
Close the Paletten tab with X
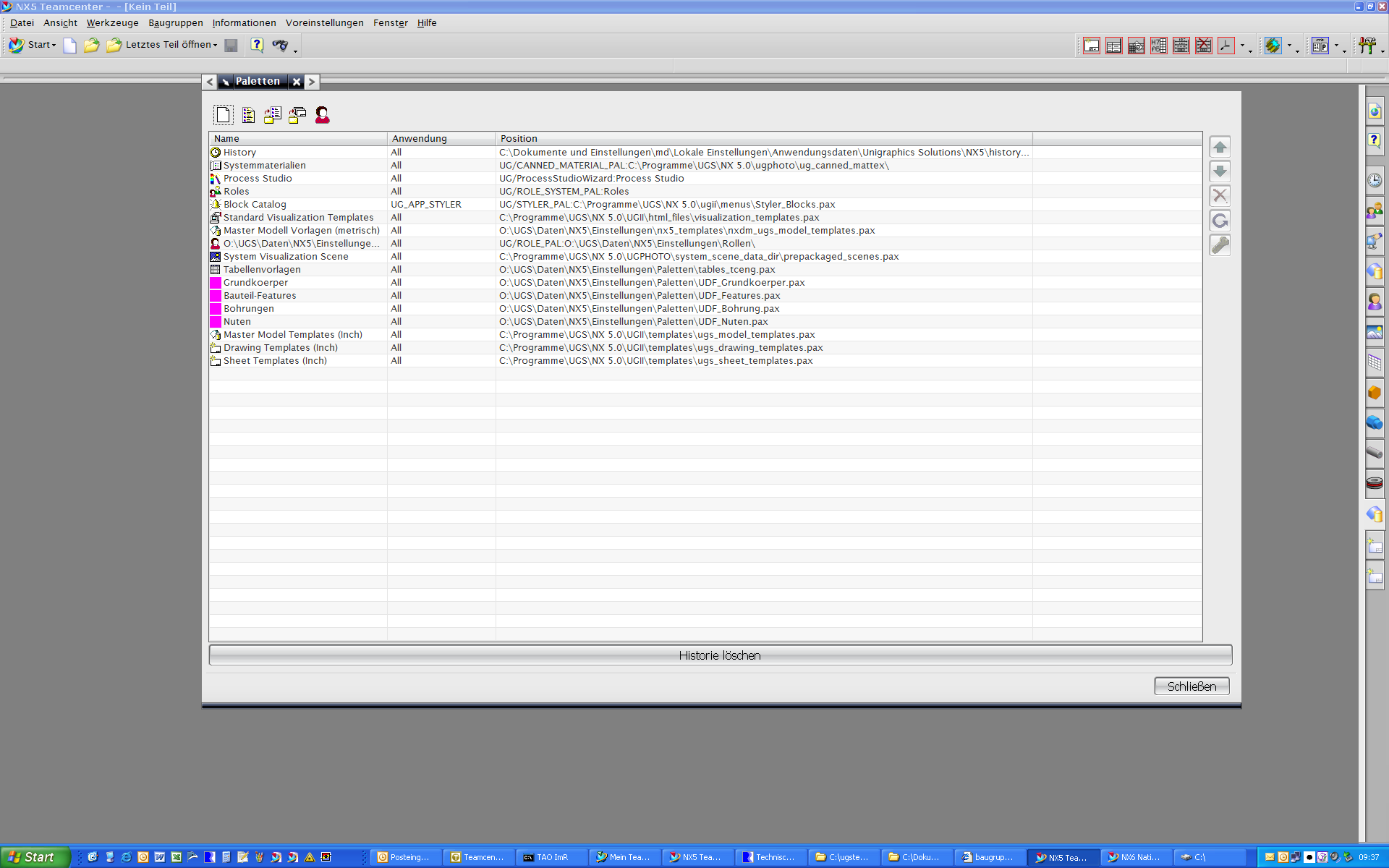(x=297, y=82)
